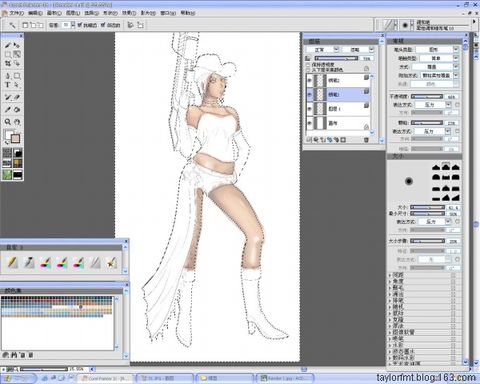
Task: Hide the top layer via its eye
Action: (x=309, y=80)
